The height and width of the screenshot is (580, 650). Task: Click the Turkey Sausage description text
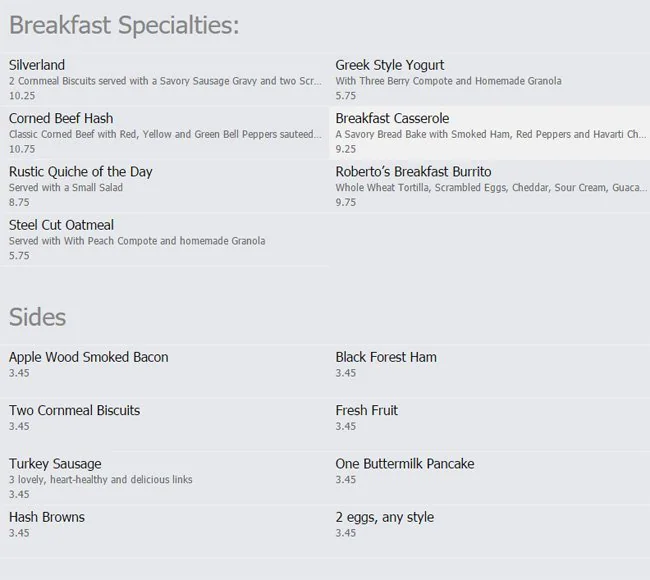pos(101,480)
